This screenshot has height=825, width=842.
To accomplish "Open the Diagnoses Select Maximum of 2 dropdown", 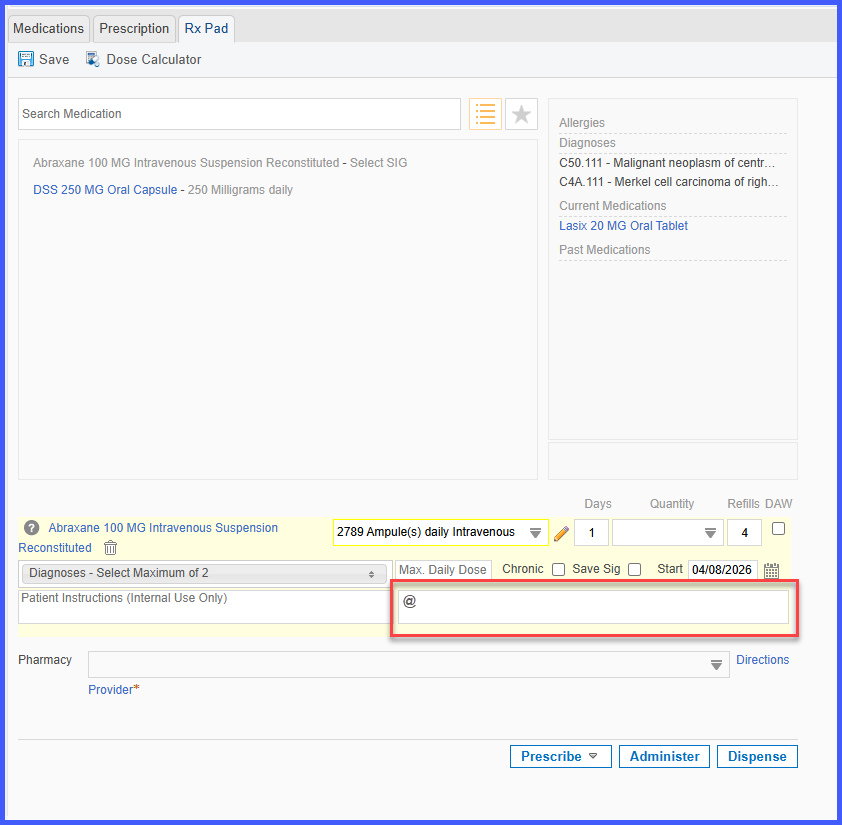I will click(204, 573).
